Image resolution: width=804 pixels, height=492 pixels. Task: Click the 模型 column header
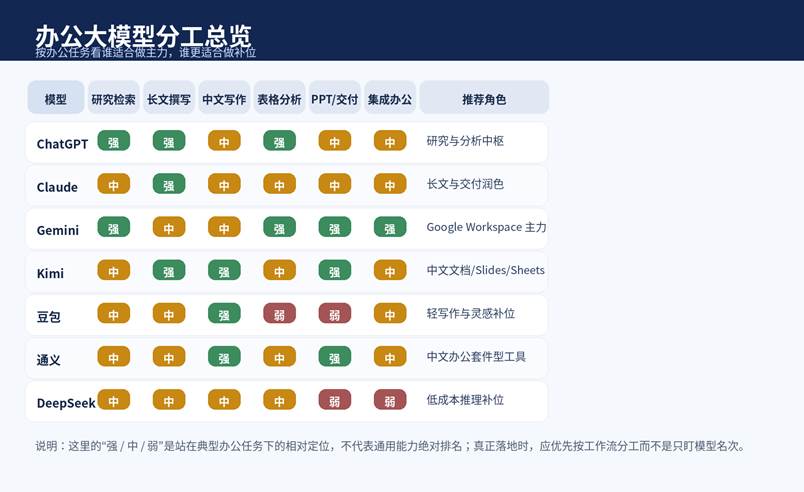point(56,99)
